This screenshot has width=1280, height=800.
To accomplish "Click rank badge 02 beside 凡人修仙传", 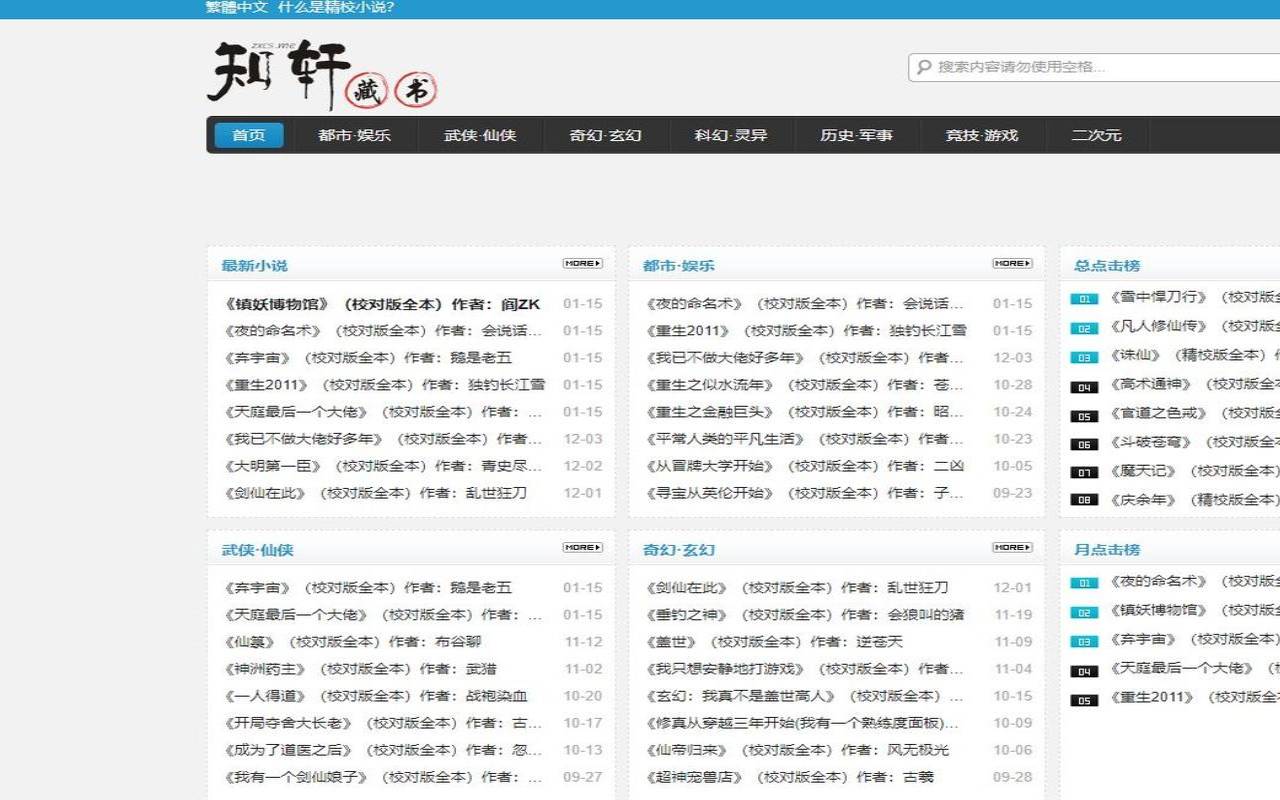I will click(x=1084, y=328).
